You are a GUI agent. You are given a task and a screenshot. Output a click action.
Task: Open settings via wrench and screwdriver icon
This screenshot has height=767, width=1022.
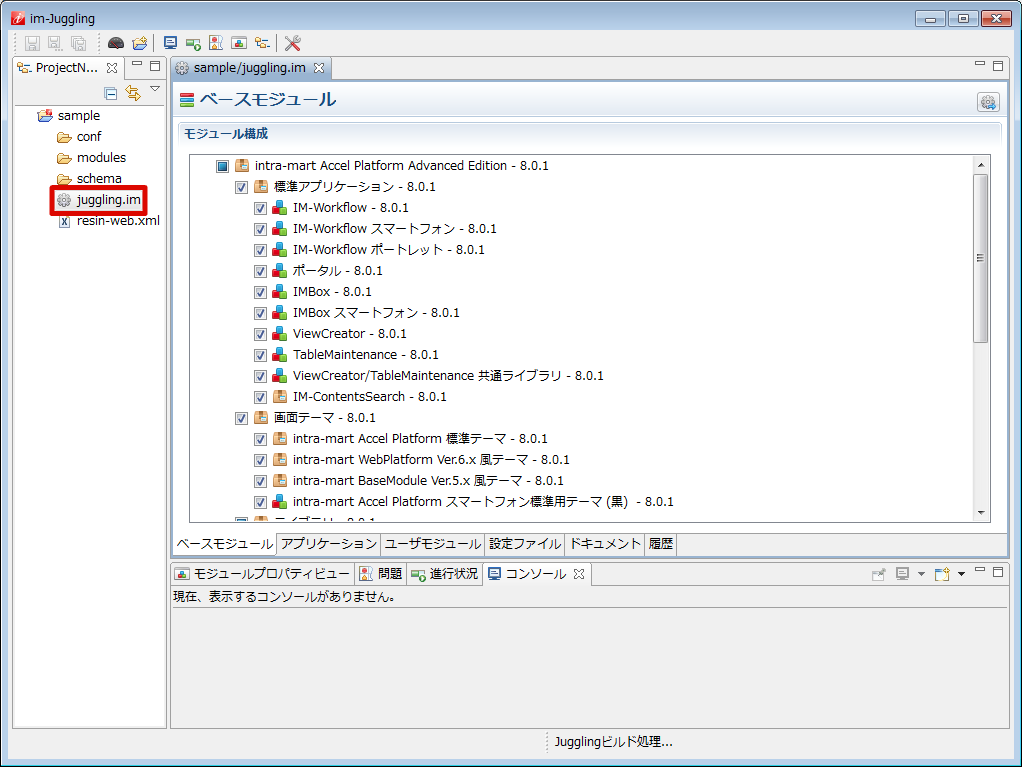293,43
